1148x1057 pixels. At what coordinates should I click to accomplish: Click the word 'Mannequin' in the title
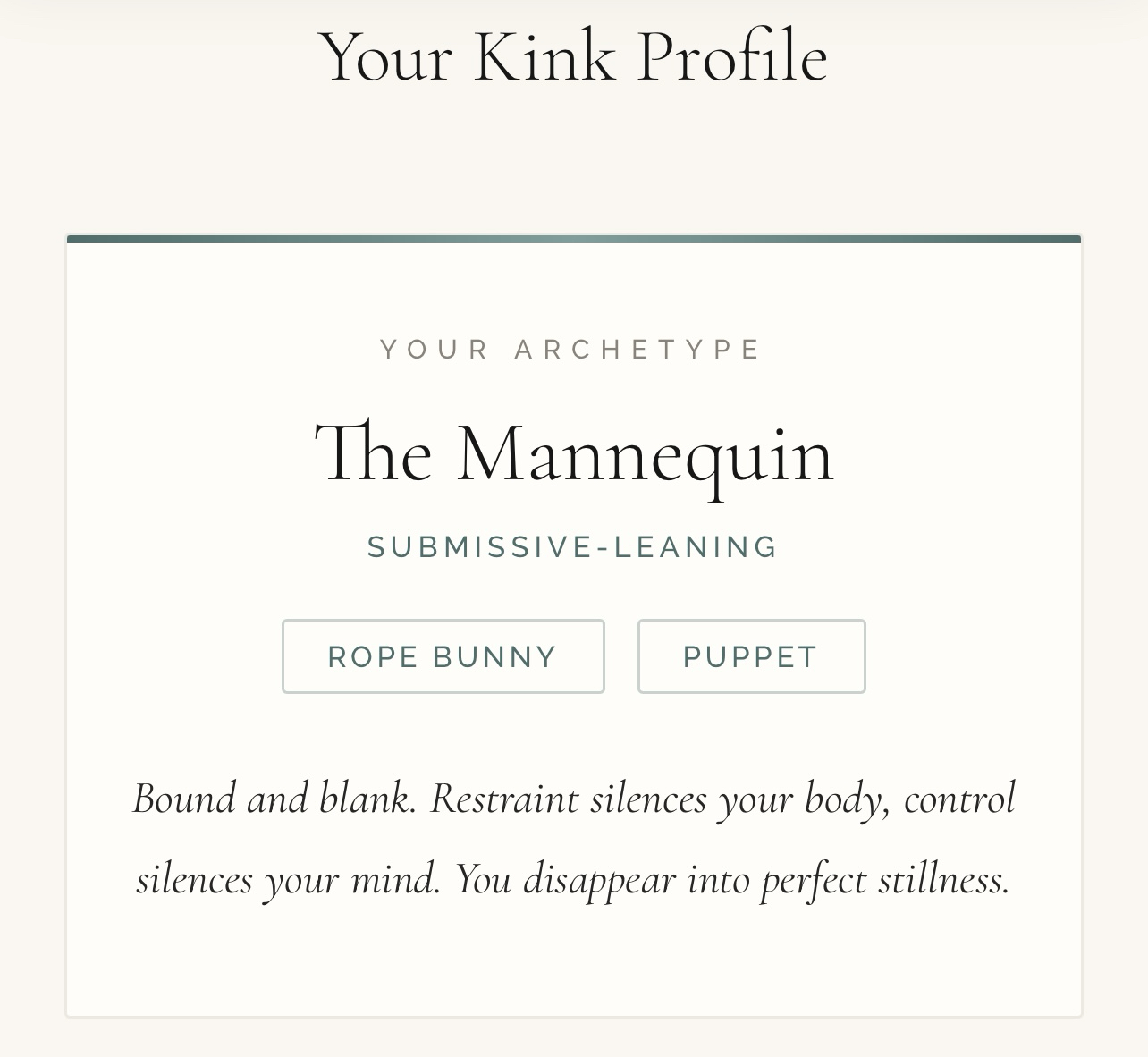click(x=645, y=454)
